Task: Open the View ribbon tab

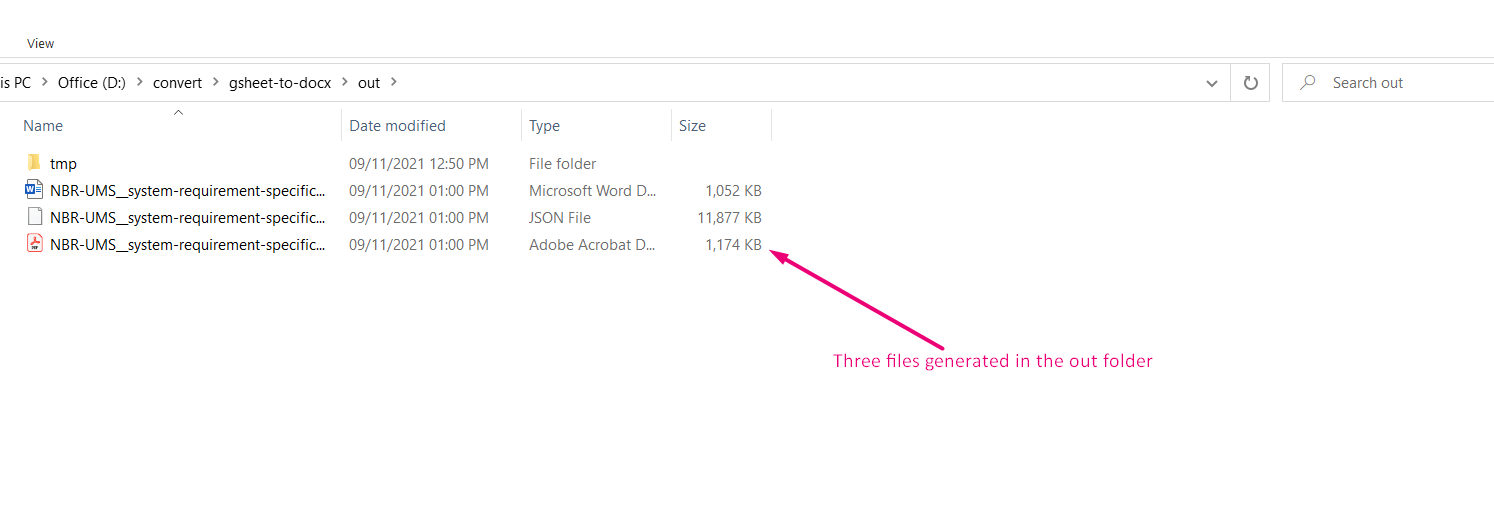Action: 41,43
